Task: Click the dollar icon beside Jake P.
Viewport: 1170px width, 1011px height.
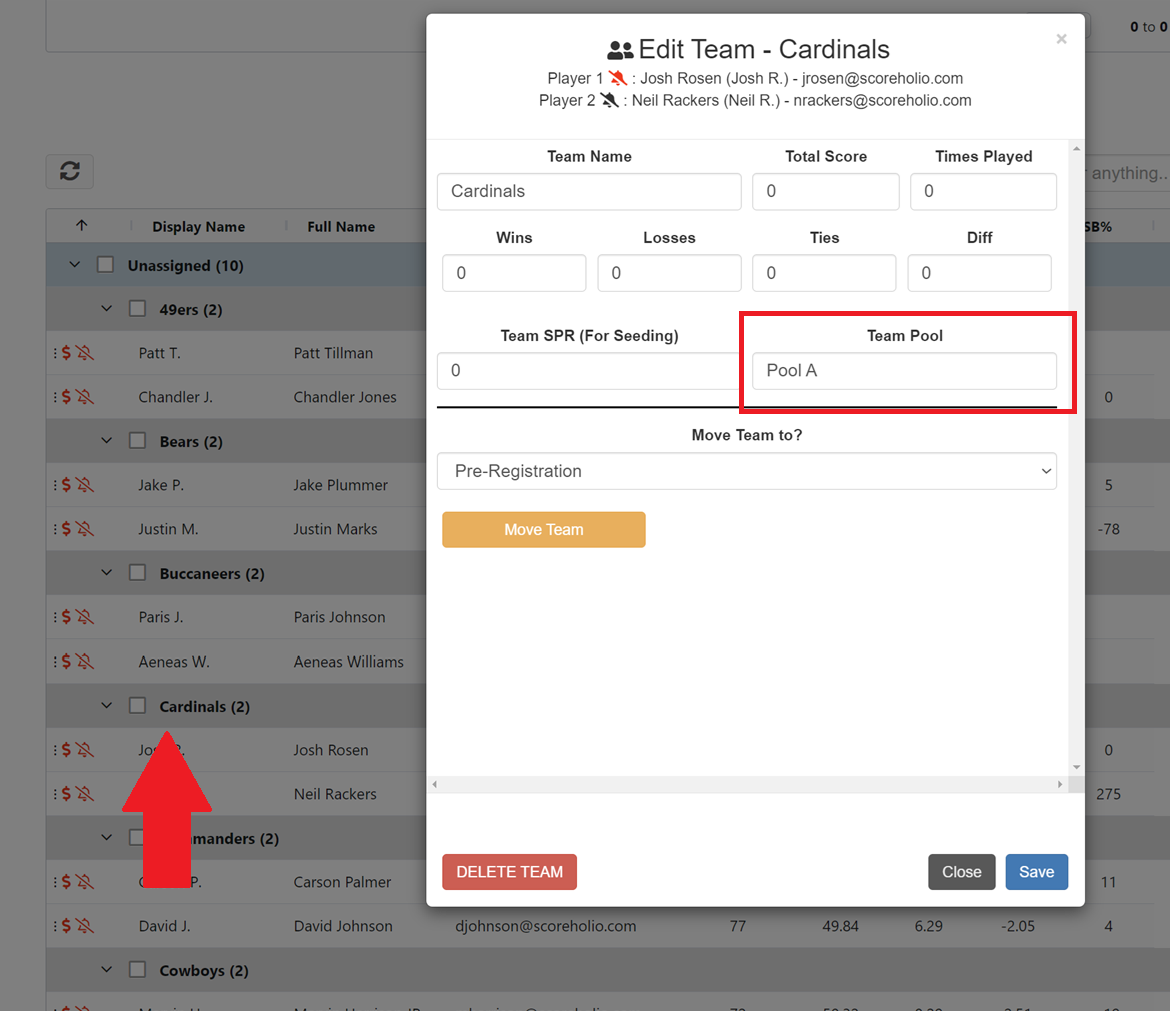Action: point(66,485)
